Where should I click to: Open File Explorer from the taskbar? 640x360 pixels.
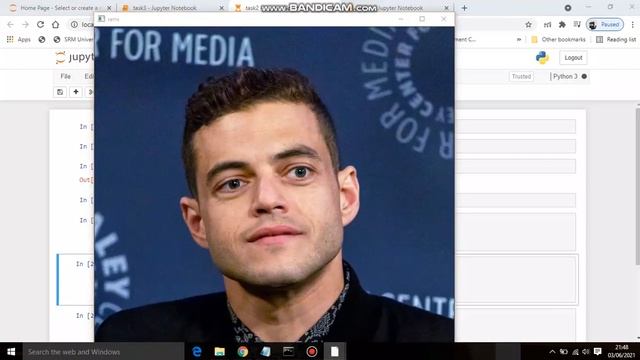coord(220,351)
